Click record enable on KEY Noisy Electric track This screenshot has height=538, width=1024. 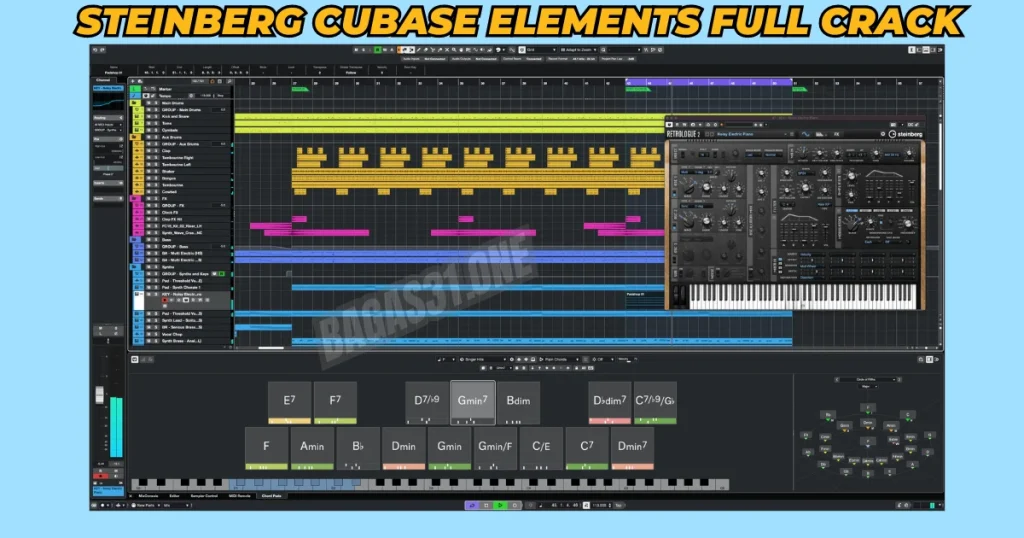(x=165, y=300)
